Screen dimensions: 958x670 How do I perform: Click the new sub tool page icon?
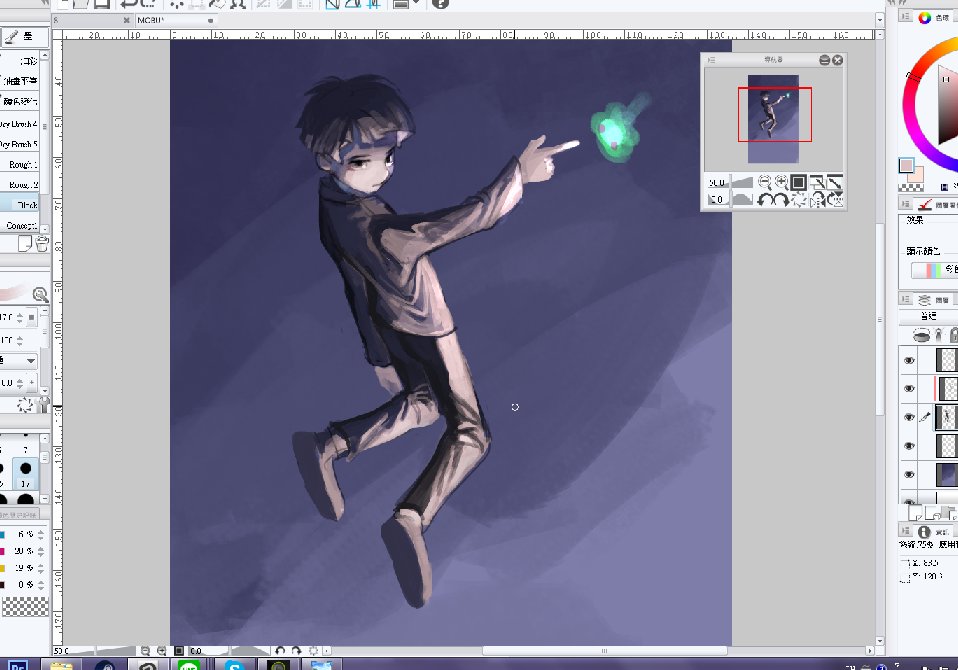pos(25,244)
